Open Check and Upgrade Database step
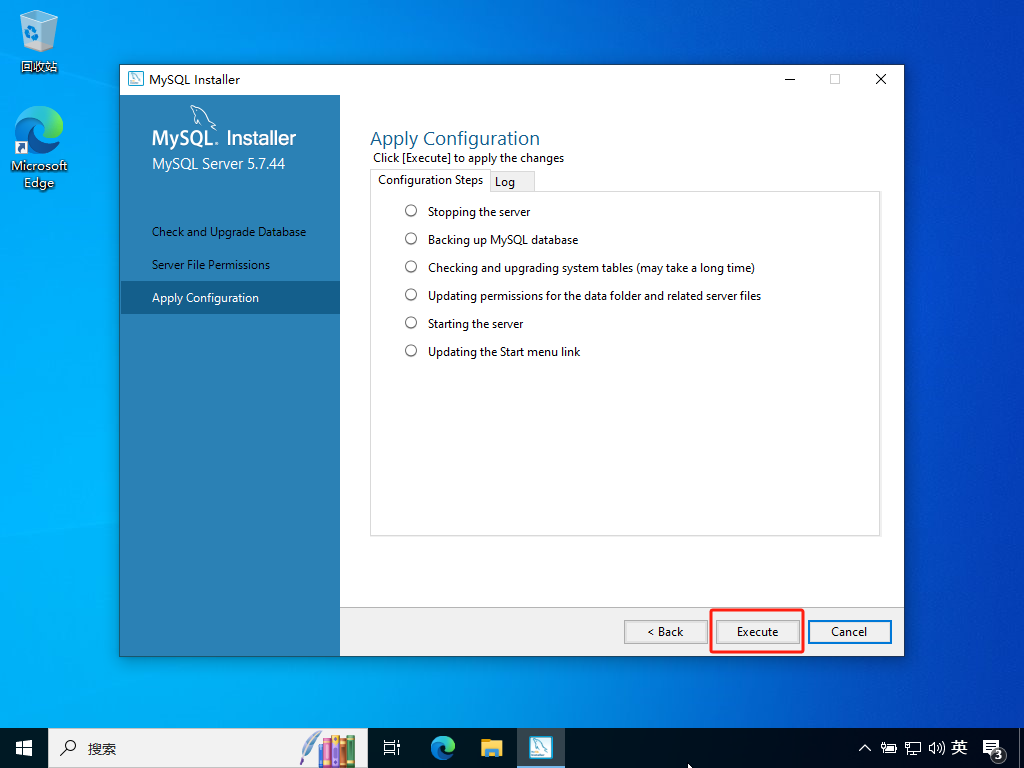The image size is (1024, 768). pyautogui.click(x=229, y=232)
